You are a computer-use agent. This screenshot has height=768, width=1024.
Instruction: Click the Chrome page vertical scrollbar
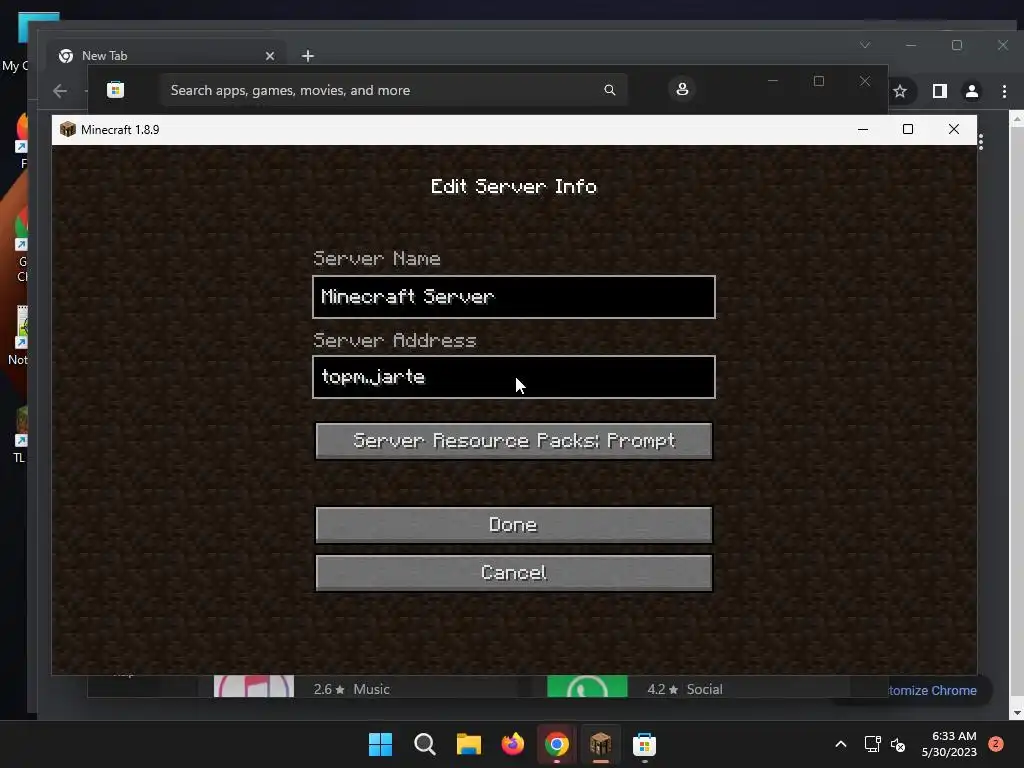1017,416
